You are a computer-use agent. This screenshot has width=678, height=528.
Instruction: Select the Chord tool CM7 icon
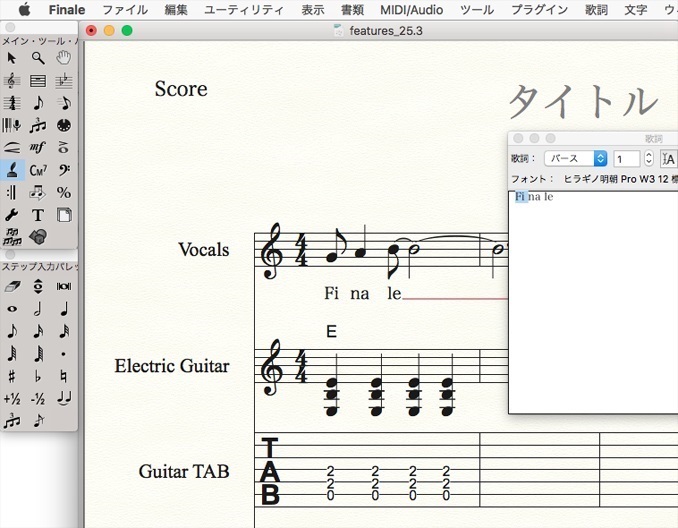pos(38,170)
